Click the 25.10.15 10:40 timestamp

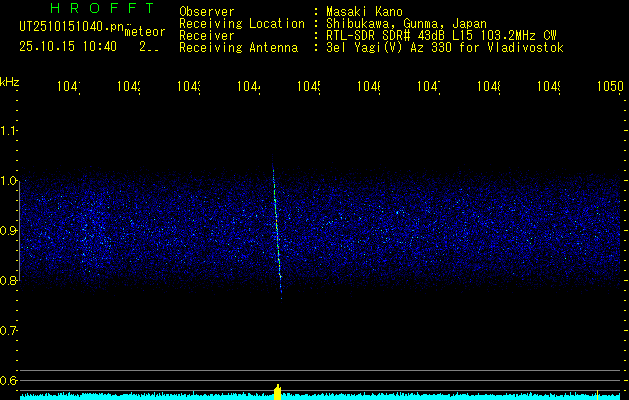pos(68,46)
